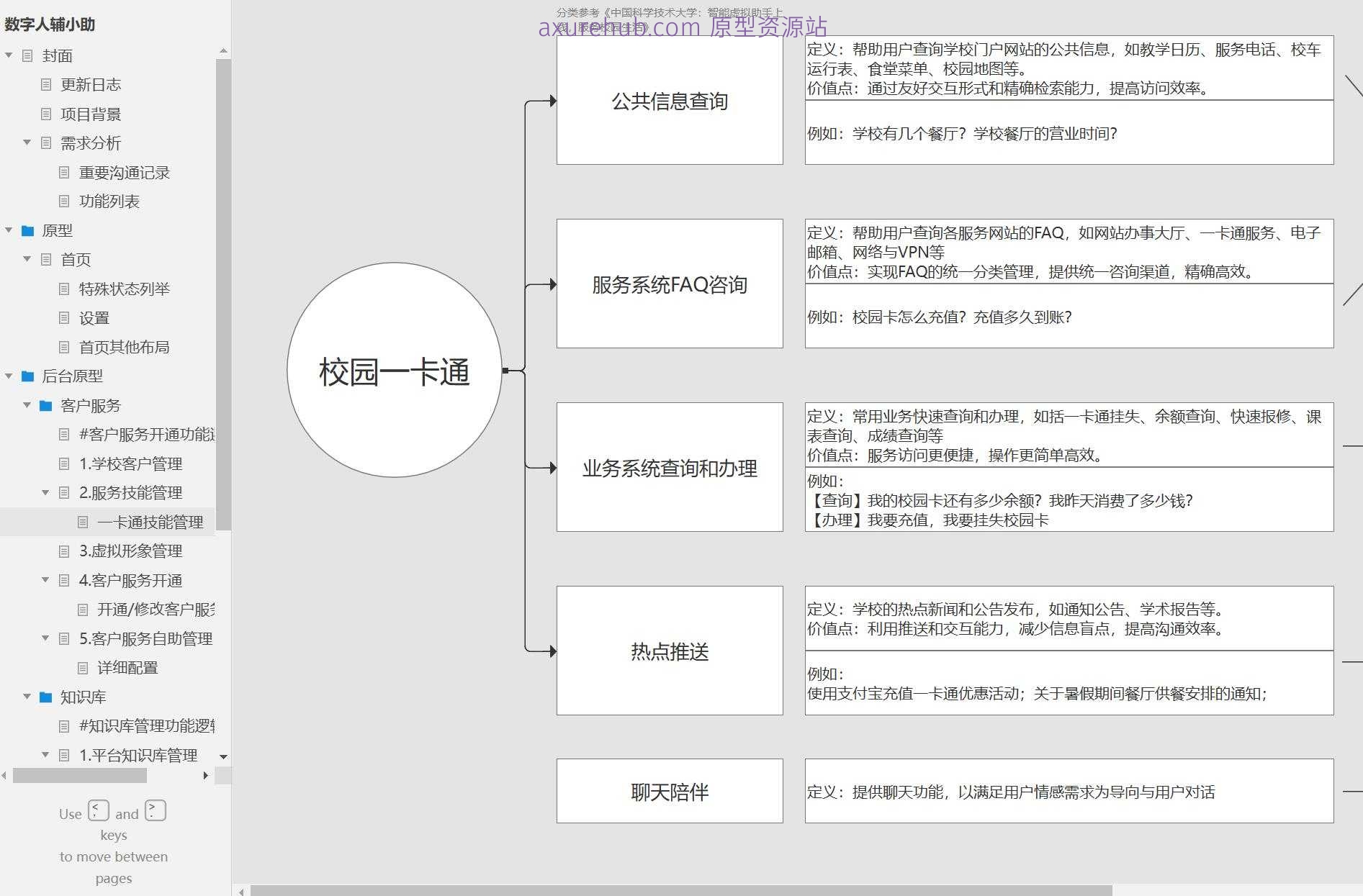Image resolution: width=1363 pixels, height=896 pixels.
Task: Click the left arrow key icon at sidebar bottom
Action: (x=99, y=810)
